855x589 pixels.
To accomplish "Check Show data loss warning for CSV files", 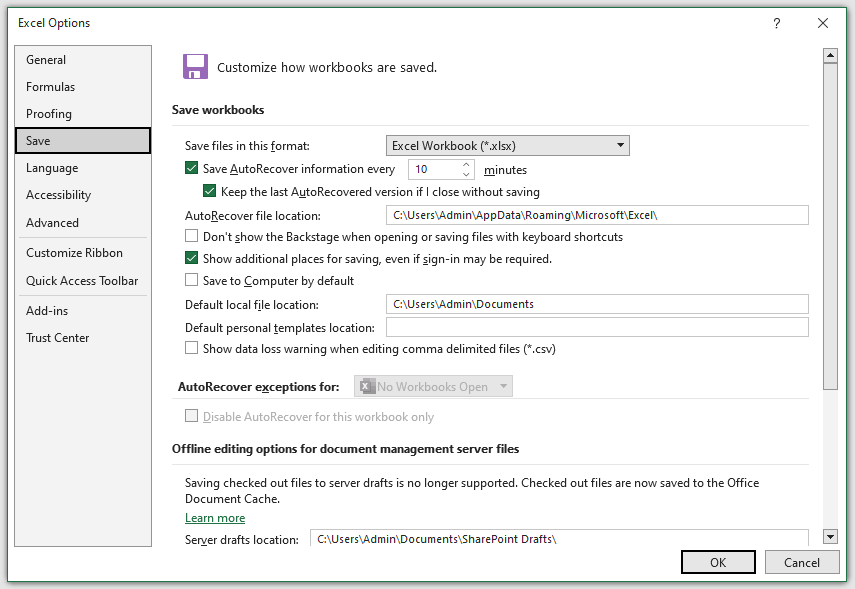I will 190,348.
